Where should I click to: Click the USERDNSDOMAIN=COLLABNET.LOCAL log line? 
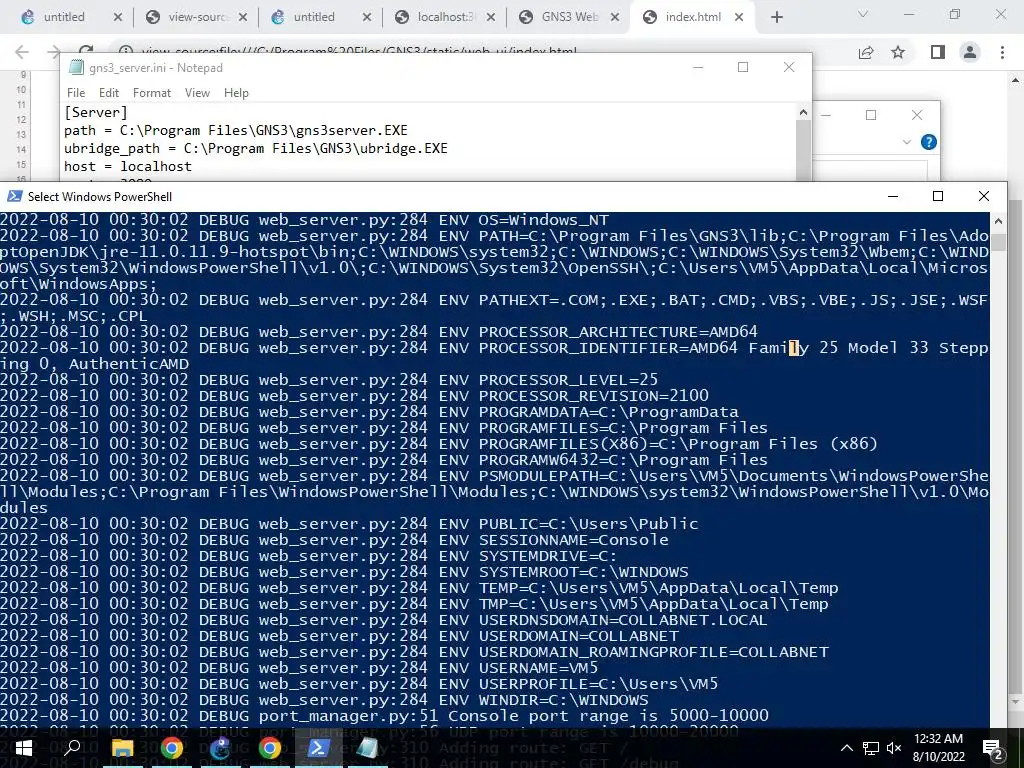pos(383,620)
